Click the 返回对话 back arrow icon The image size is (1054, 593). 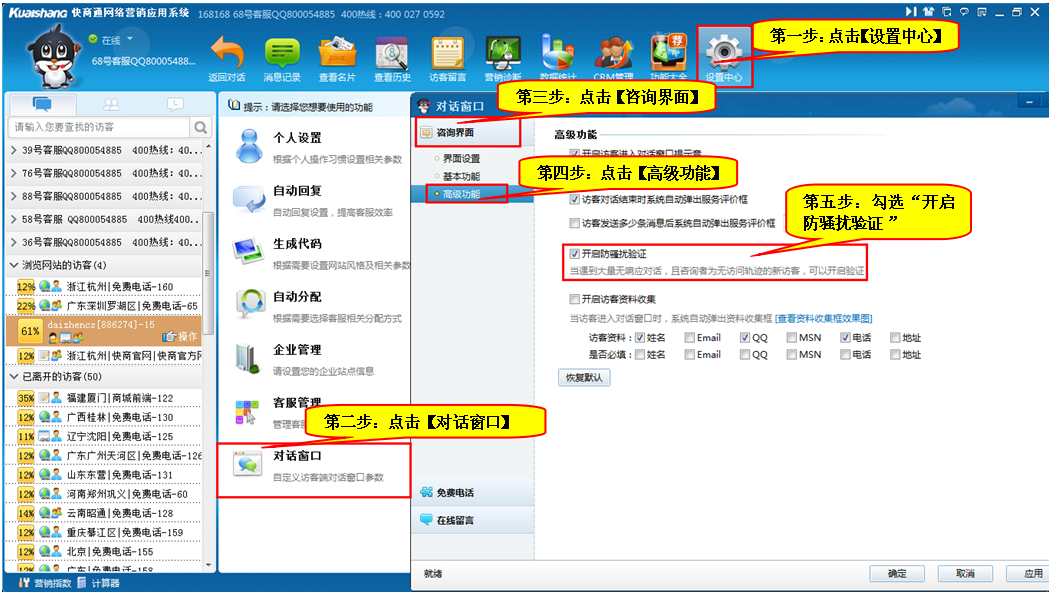pos(227,53)
